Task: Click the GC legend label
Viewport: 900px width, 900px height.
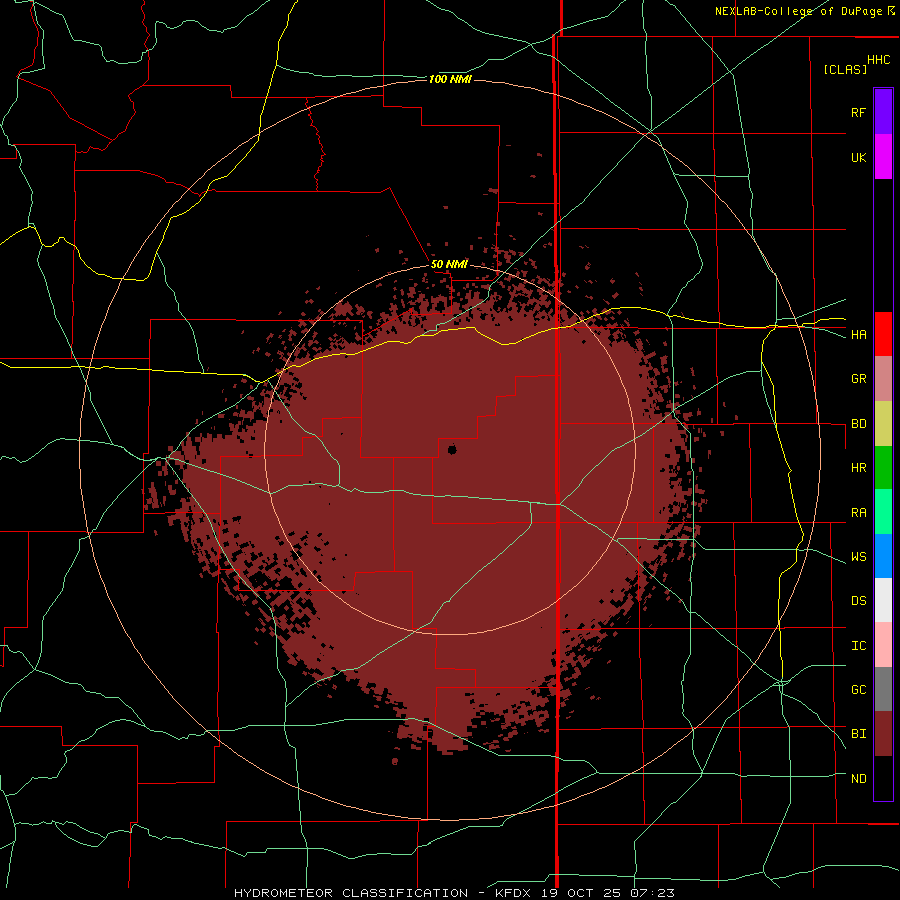Action: click(858, 690)
